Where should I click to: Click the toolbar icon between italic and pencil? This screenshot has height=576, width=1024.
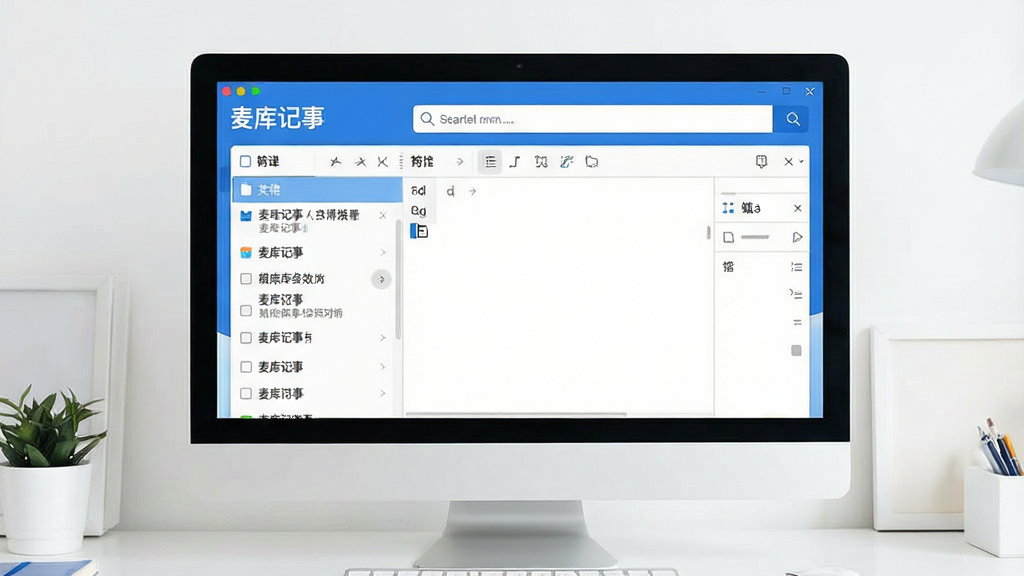point(541,162)
